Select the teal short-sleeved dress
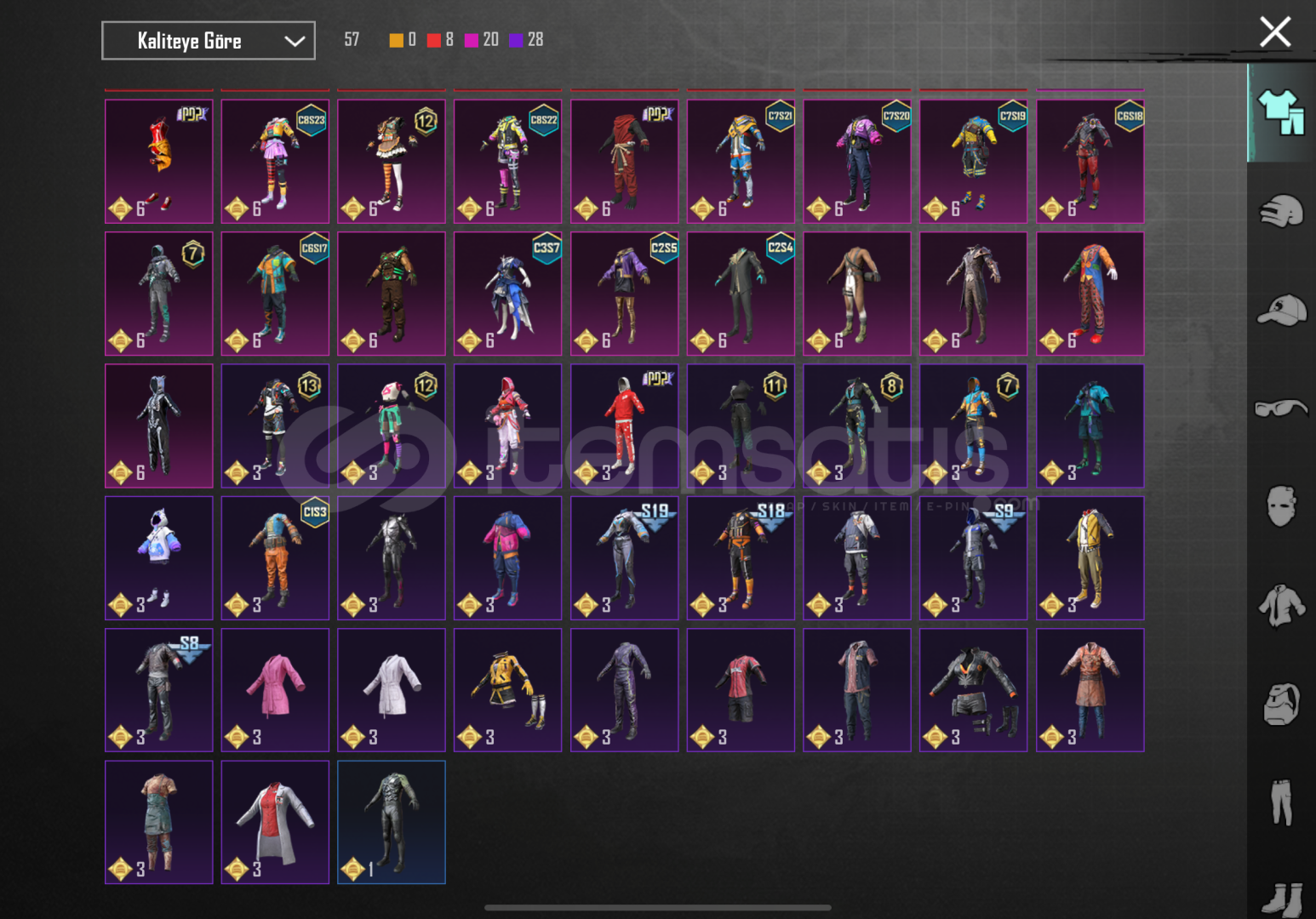The image size is (1316, 919). point(159,823)
